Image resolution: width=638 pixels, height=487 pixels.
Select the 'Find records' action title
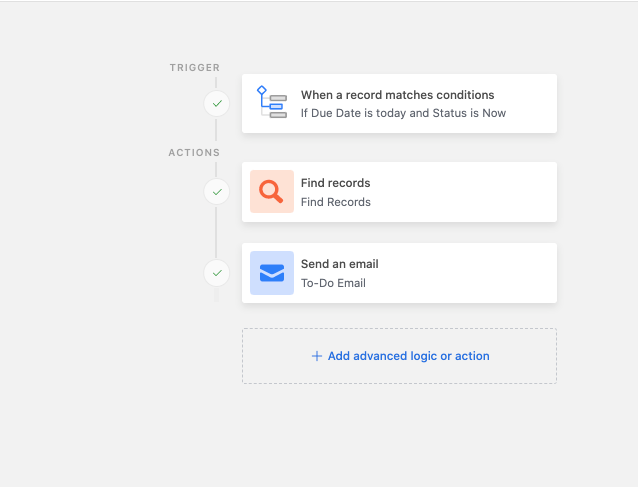(x=336, y=183)
